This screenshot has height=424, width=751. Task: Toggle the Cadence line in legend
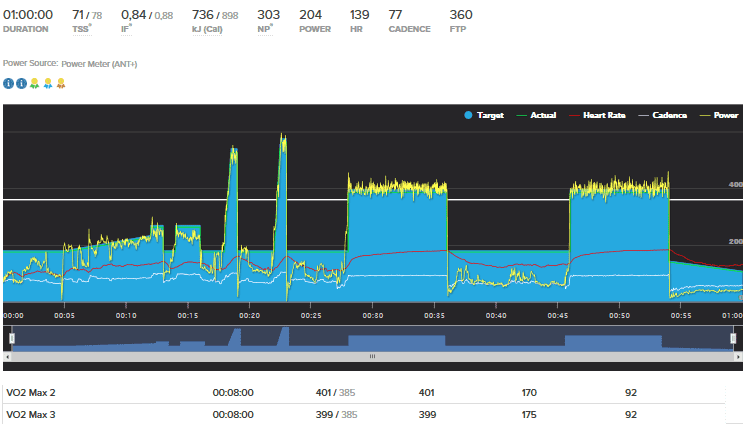tap(663, 116)
